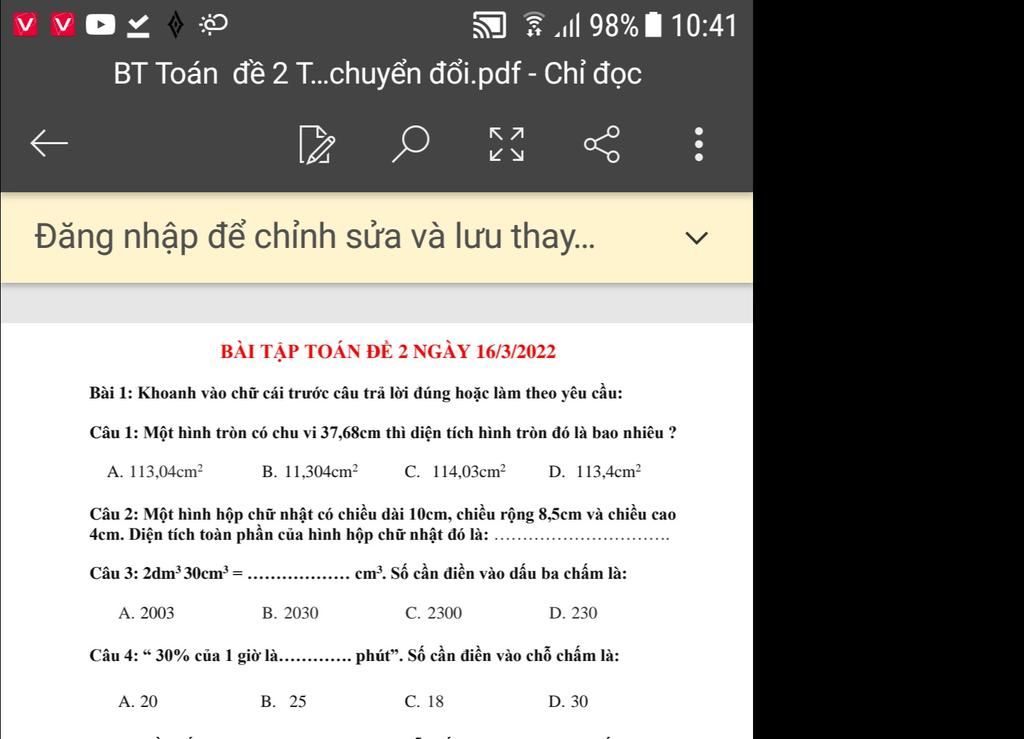This screenshot has width=1024, height=739.
Task: Open search with the magnifier icon
Action: point(411,144)
